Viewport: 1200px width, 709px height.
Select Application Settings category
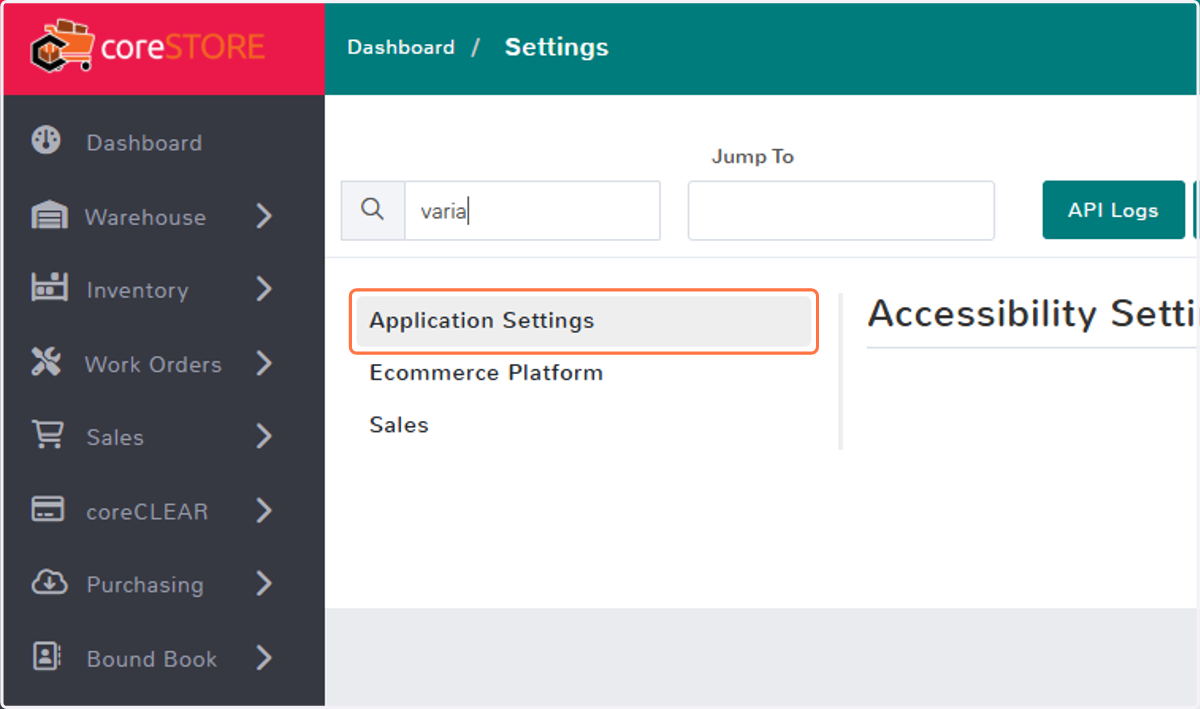tap(584, 321)
